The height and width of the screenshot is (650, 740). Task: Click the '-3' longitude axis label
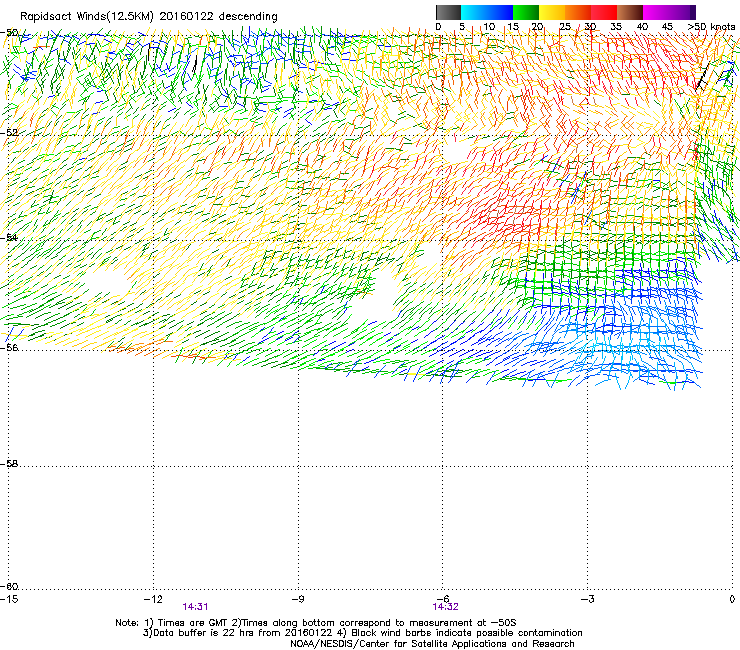tap(588, 599)
